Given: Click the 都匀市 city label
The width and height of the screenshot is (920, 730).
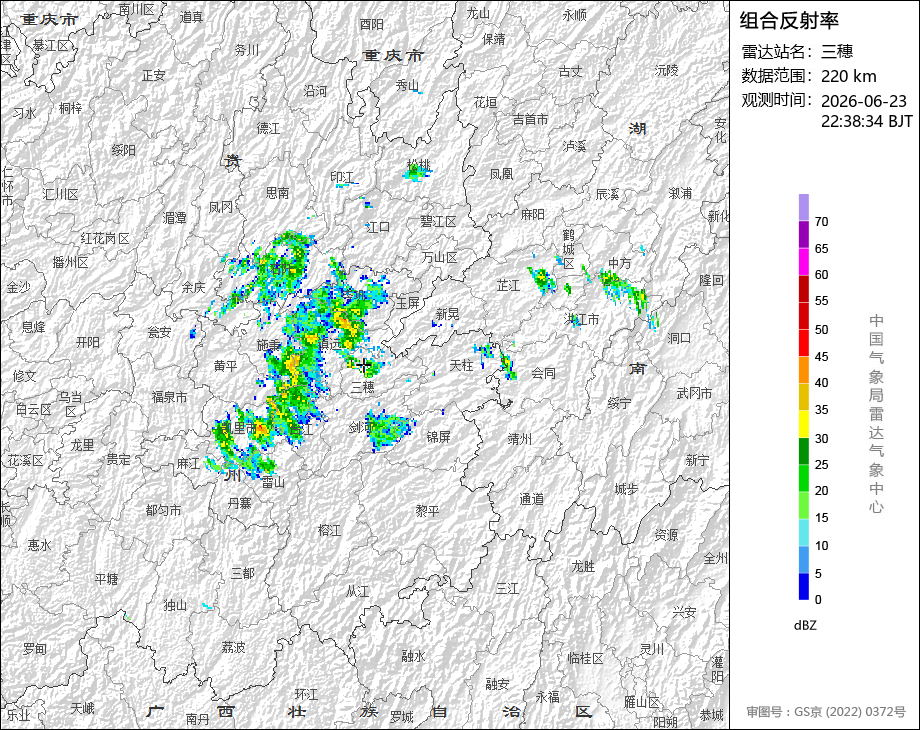Looking at the screenshot, I should [163, 510].
